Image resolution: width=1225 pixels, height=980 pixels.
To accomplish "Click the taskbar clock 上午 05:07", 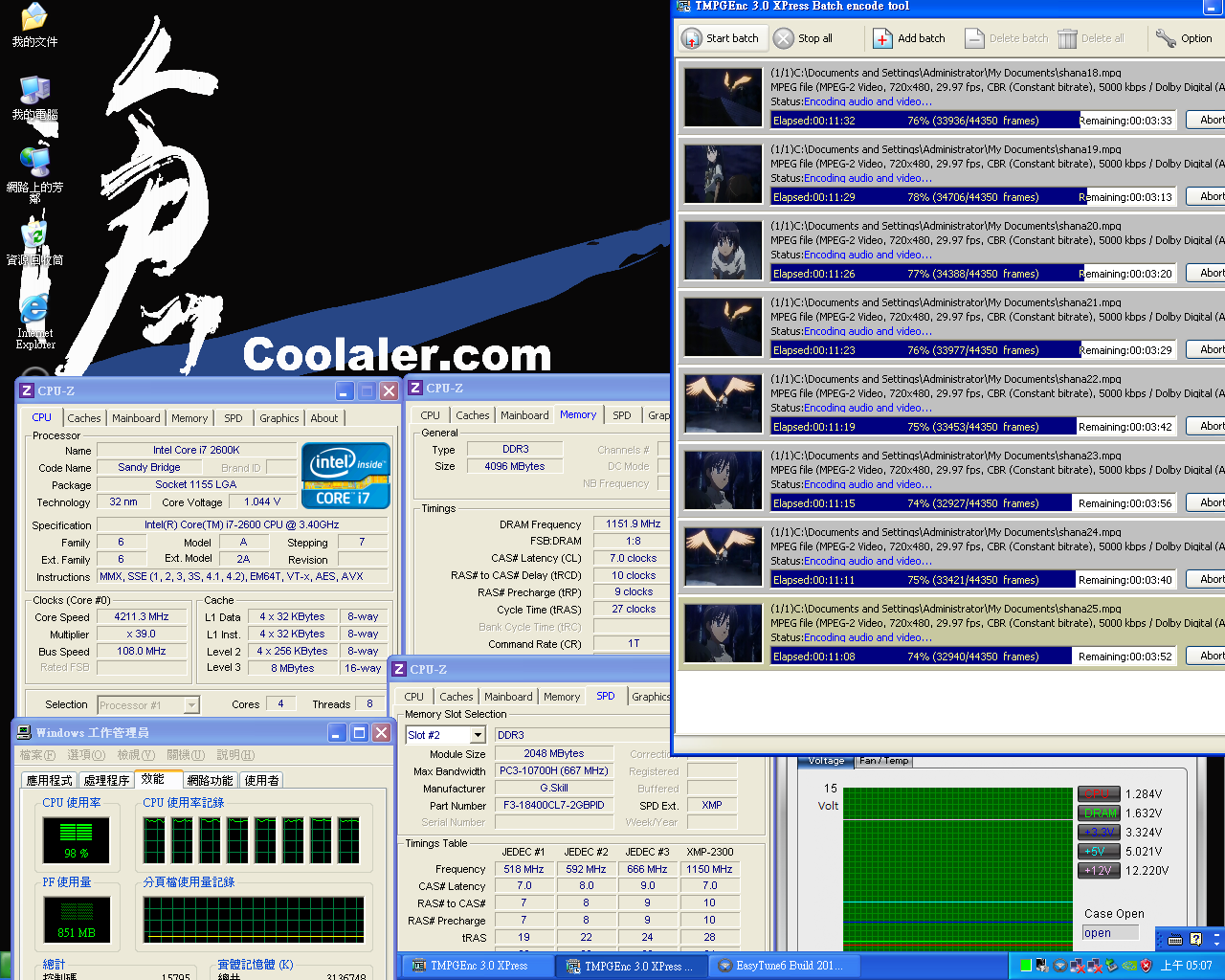I will [1187, 966].
